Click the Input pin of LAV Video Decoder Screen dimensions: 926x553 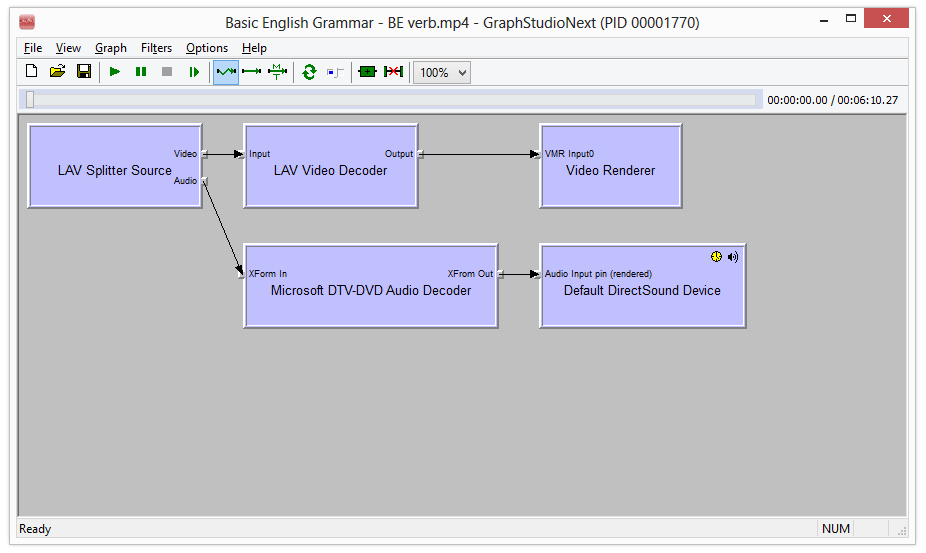pyautogui.click(x=242, y=154)
